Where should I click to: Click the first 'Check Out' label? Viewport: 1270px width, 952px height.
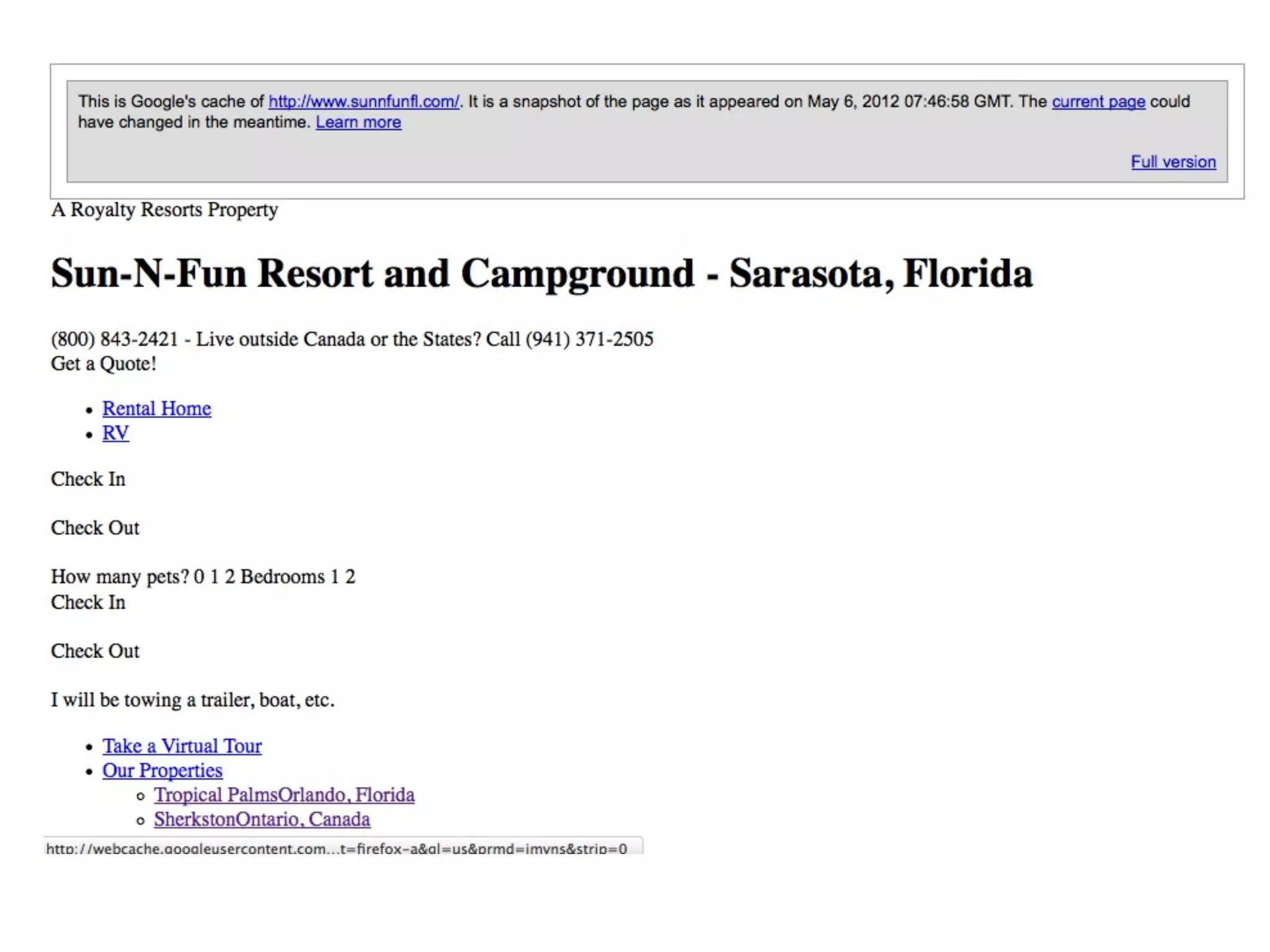(95, 528)
